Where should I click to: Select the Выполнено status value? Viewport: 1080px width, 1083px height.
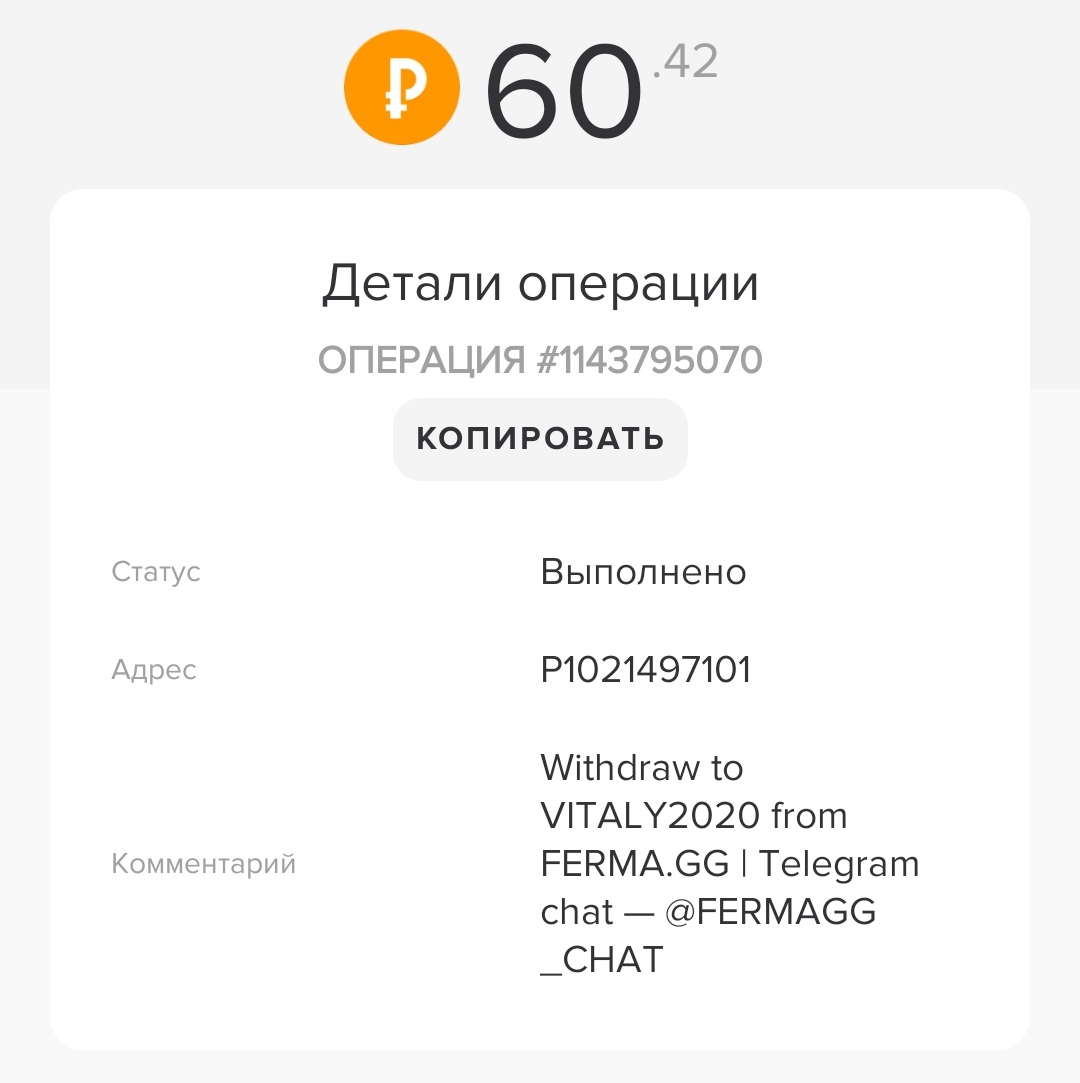643,572
